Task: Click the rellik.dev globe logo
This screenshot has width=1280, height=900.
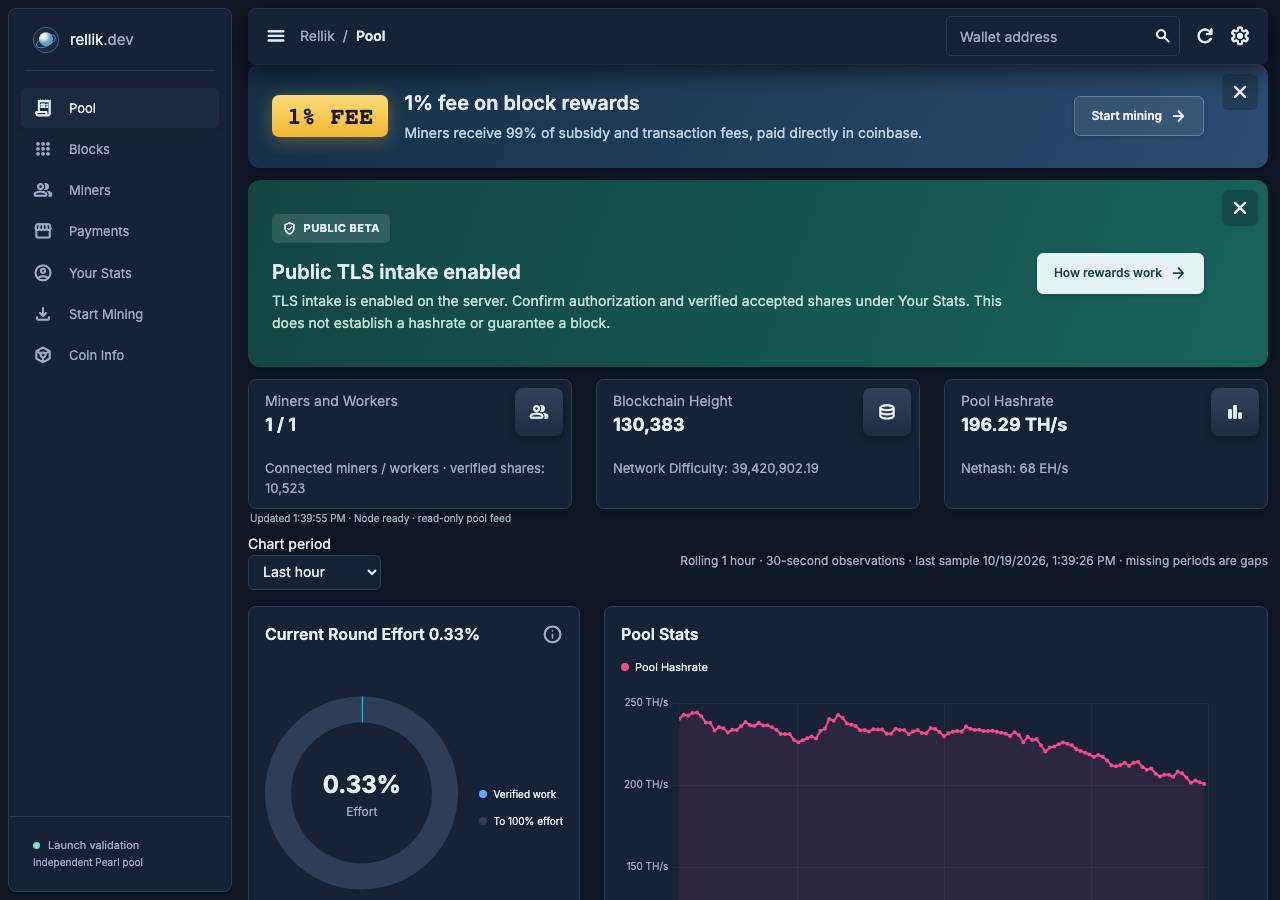Action: coord(45,39)
